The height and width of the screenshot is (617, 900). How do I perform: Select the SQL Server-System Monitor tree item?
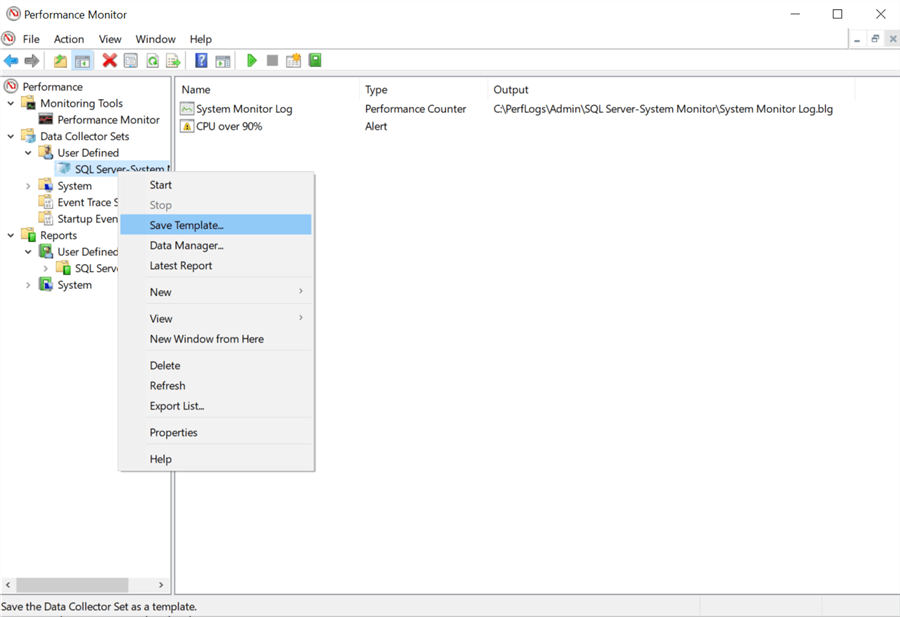point(112,169)
